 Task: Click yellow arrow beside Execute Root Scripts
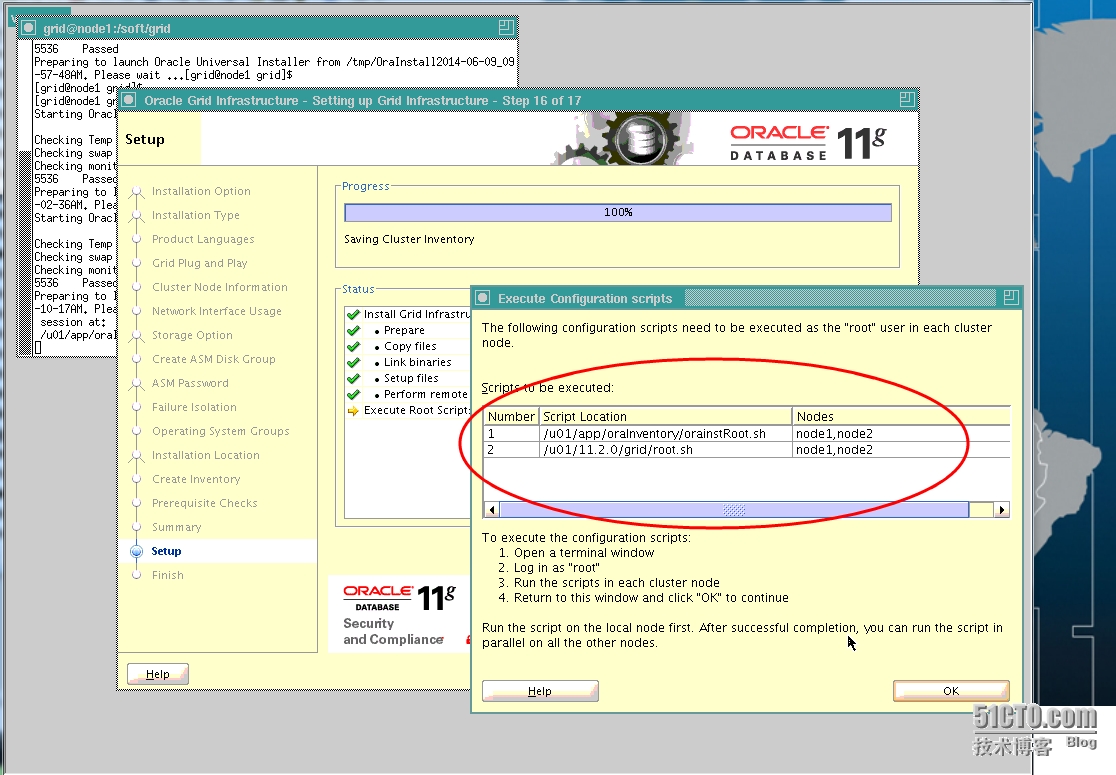coord(353,411)
